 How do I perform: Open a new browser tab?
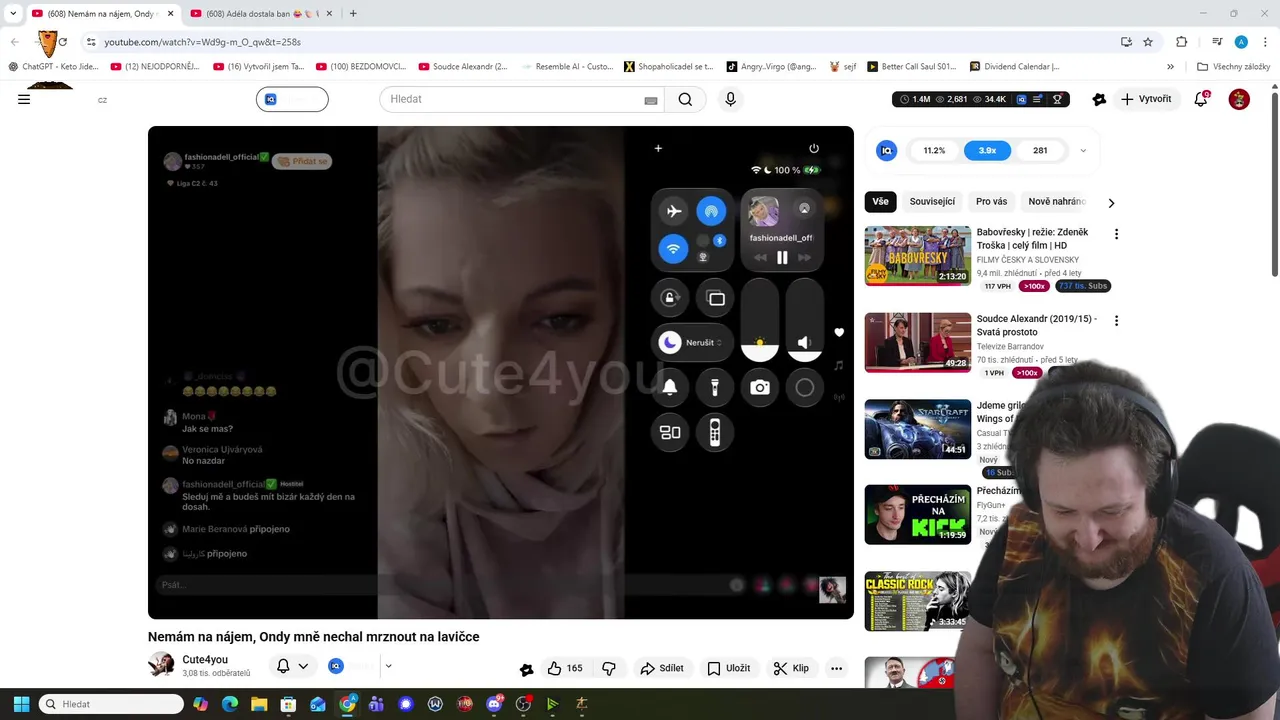click(353, 13)
